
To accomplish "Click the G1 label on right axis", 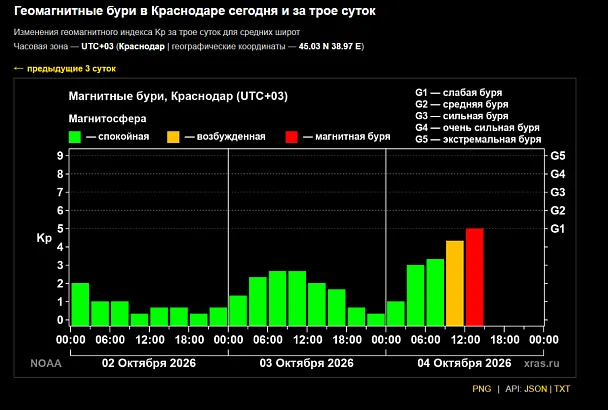I will [558, 229].
